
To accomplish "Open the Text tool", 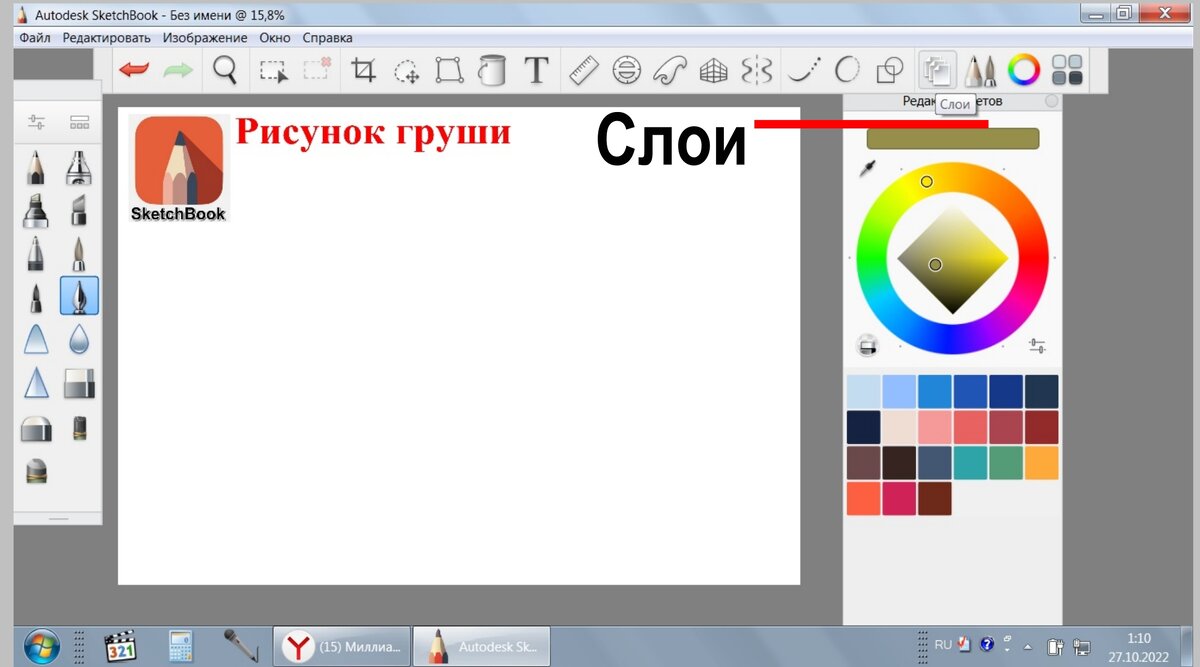I will (x=535, y=70).
